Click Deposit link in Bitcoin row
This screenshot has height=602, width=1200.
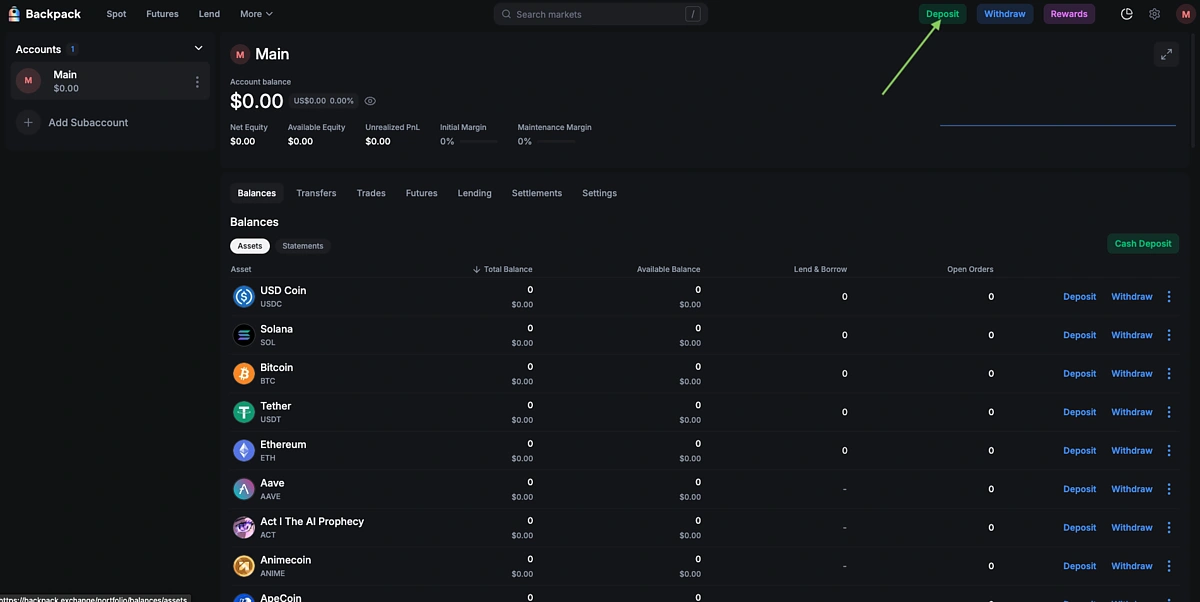coord(1080,373)
